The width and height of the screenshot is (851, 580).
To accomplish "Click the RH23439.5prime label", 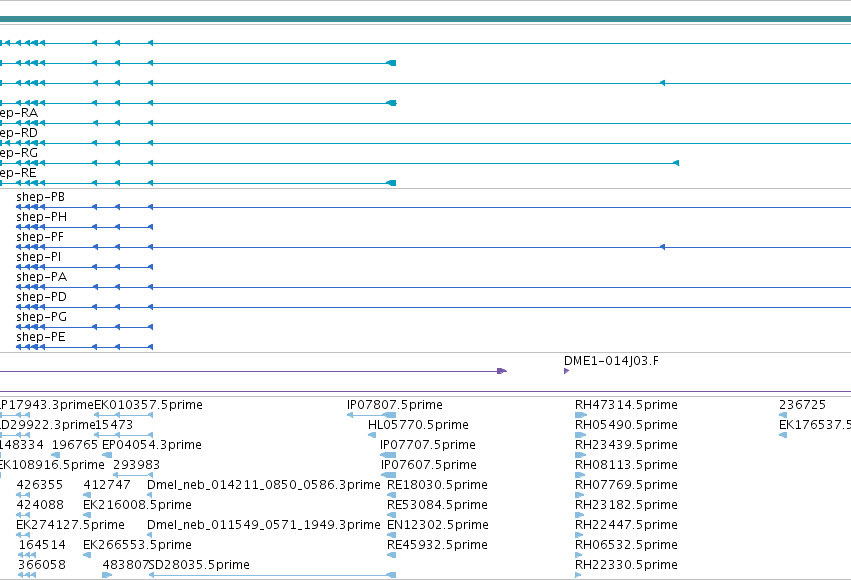I will (x=626, y=445).
